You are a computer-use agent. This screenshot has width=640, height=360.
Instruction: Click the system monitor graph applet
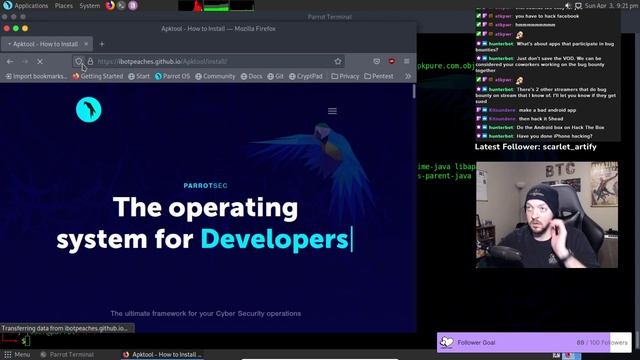(216, 6)
